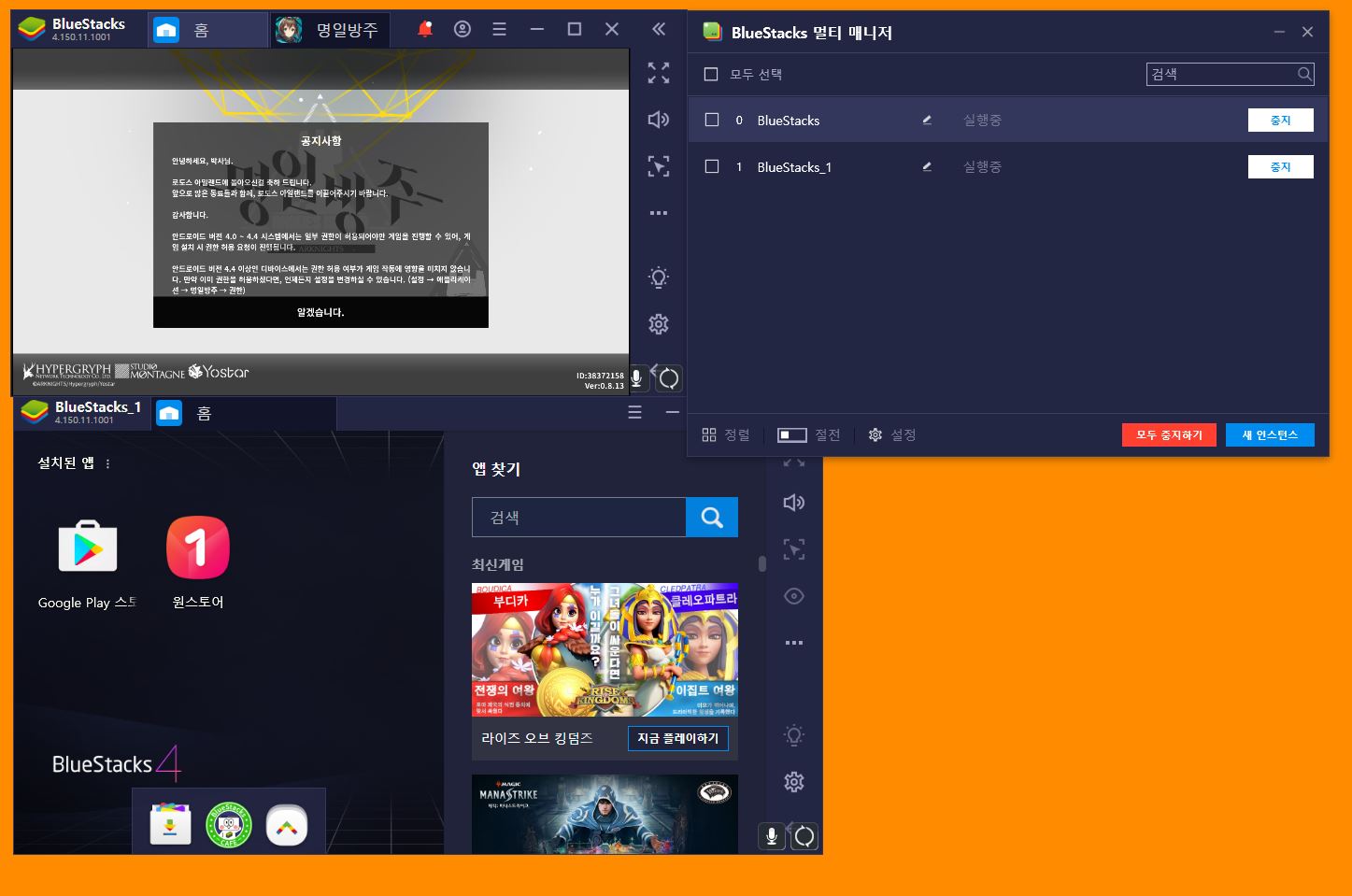Click microphone icon in BlueStacks_1 window

tap(772, 836)
